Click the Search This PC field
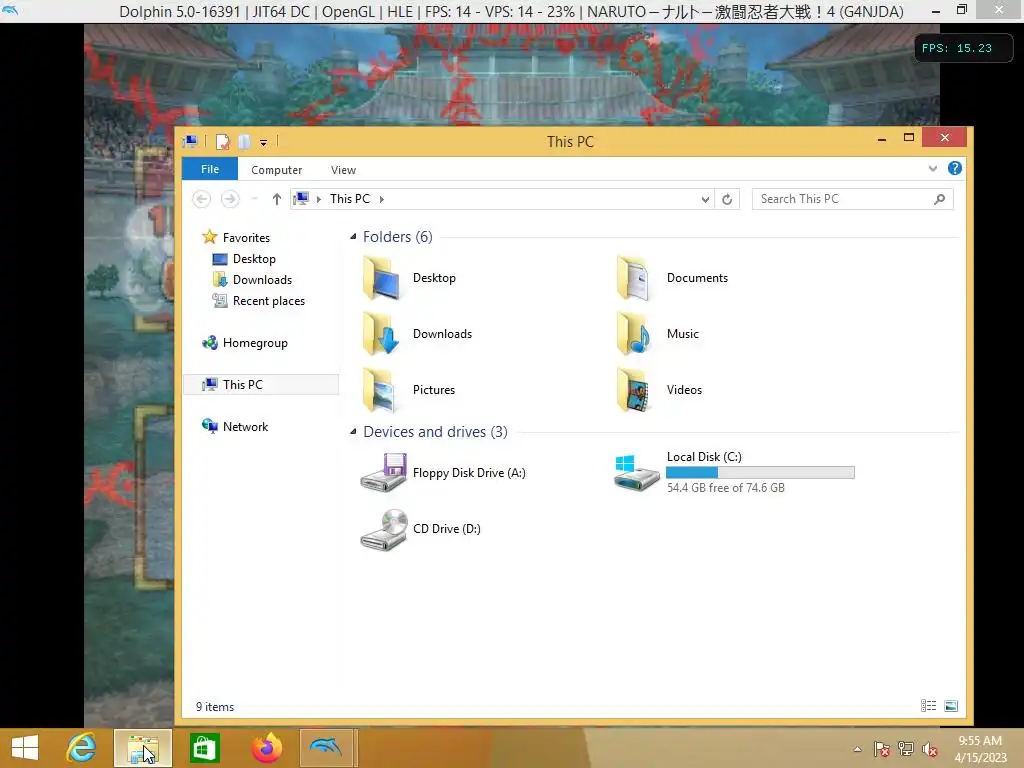 coord(852,199)
